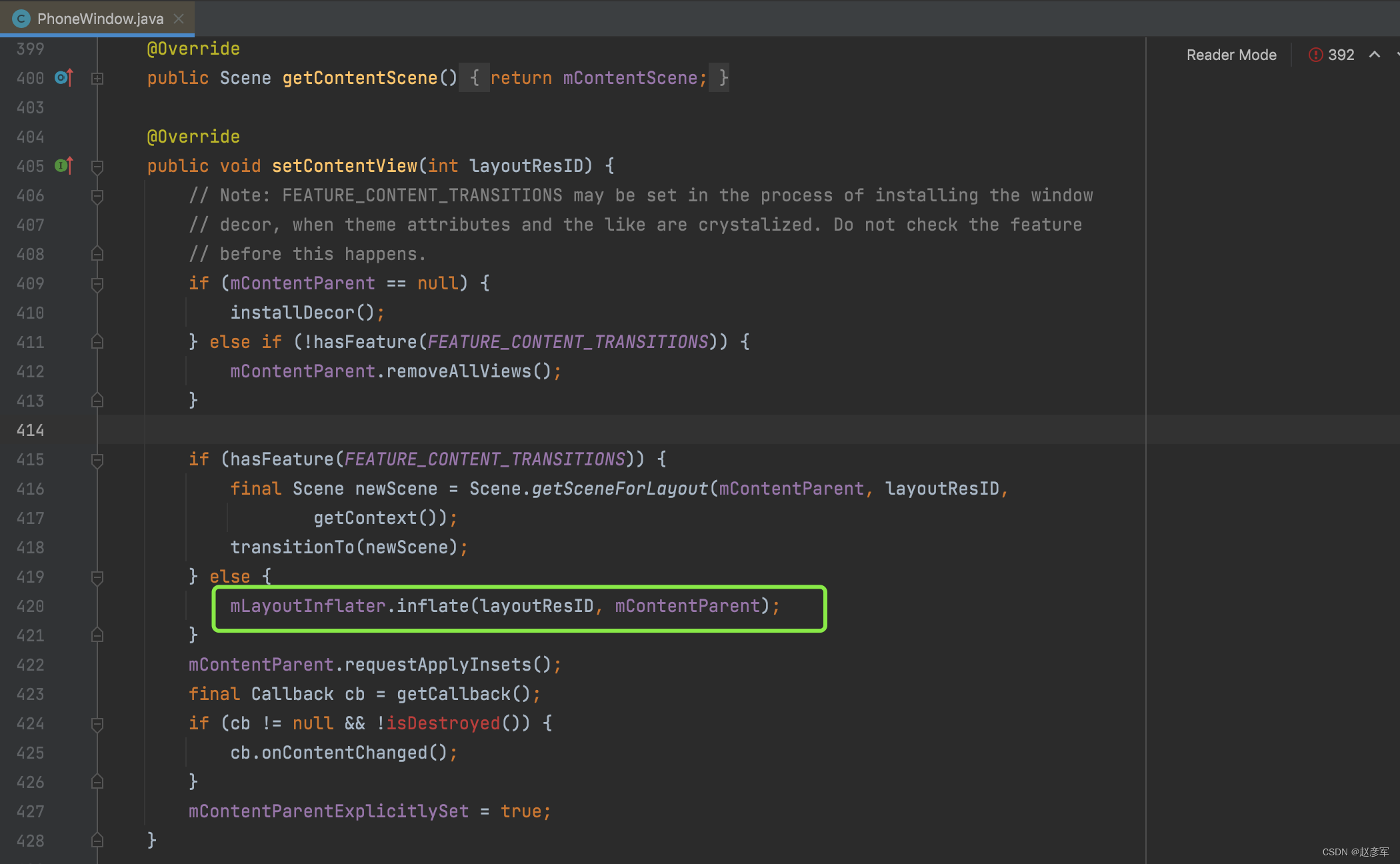
Task: Click the FEATURE_CONTENT_TRANSITIONS constant on line 411
Action: pyautogui.click(x=567, y=342)
